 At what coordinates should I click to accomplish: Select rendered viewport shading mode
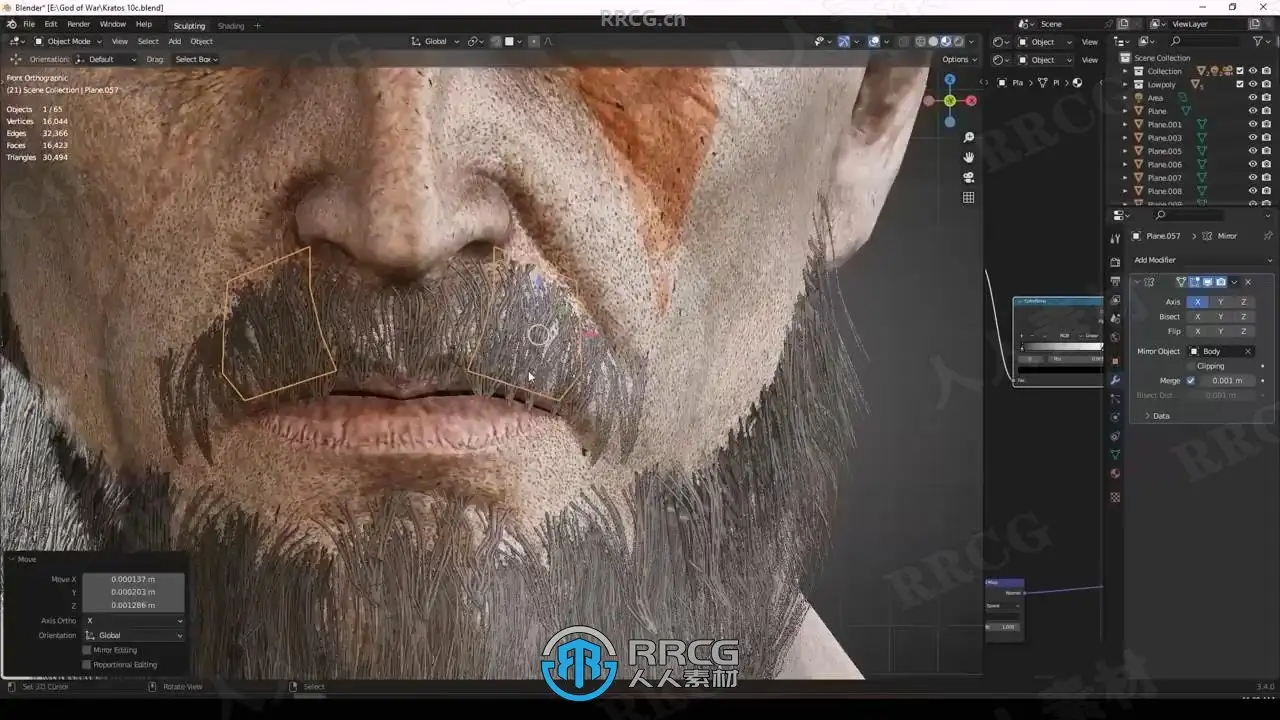coord(958,42)
